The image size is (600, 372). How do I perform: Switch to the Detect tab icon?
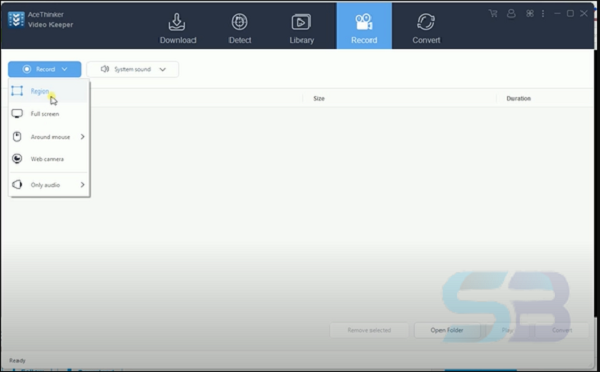(240, 22)
